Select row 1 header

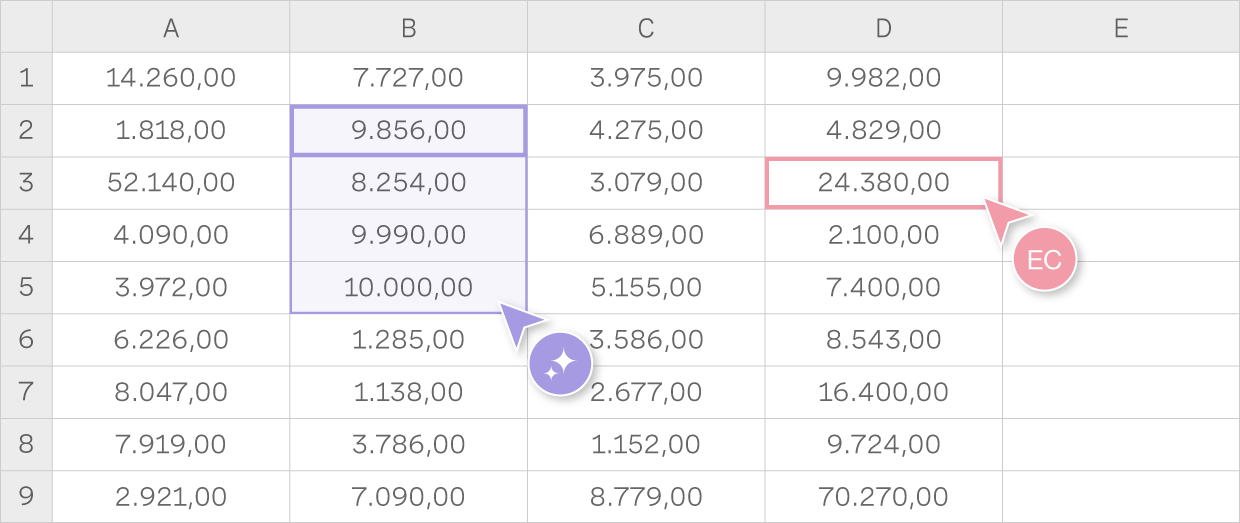click(x=26, y=78)
